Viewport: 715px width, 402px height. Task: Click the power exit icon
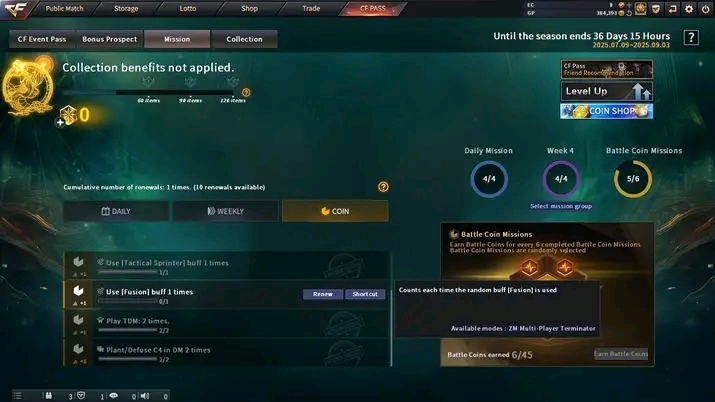[x=705, y=9]
